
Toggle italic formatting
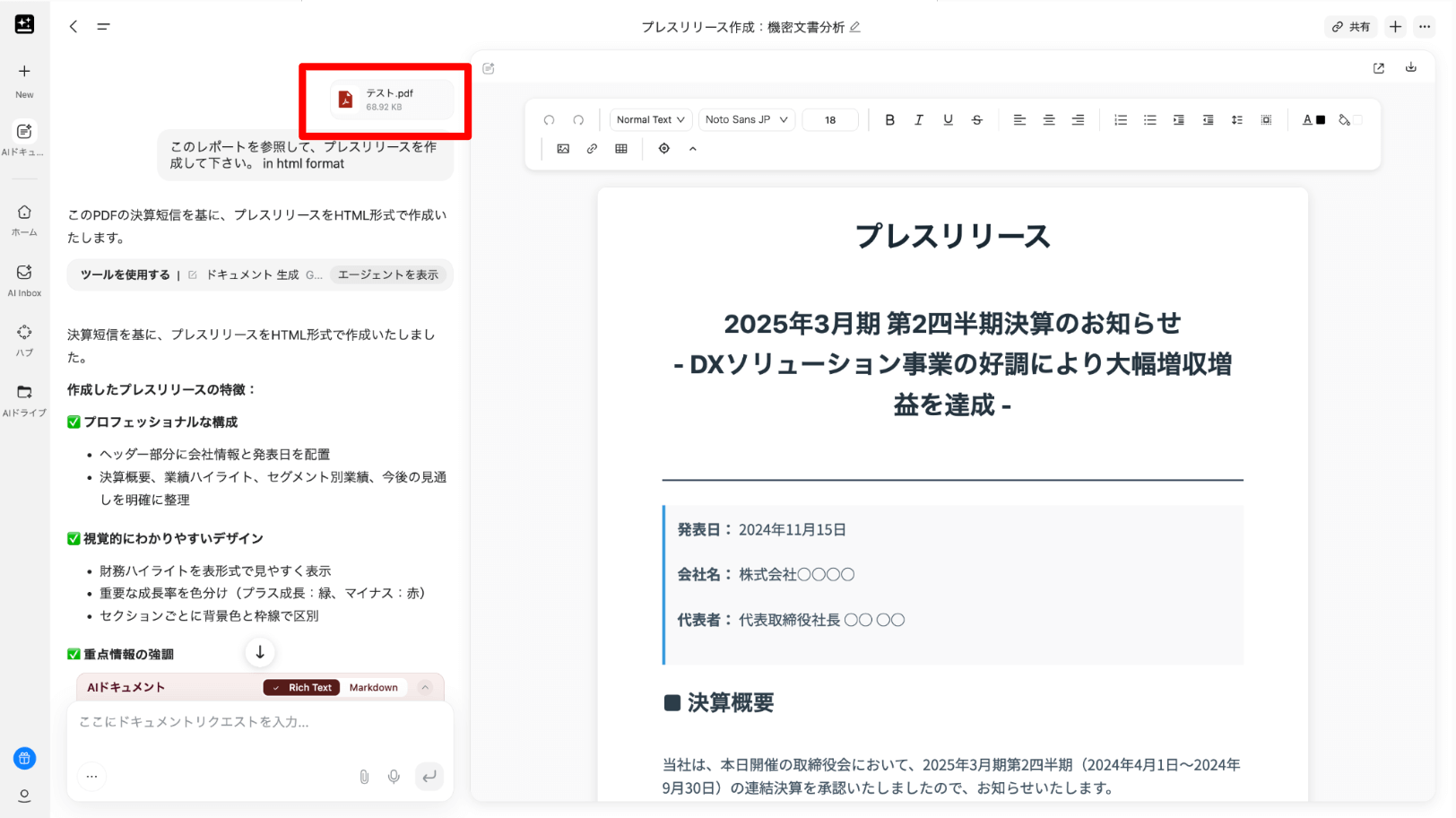click(918, 120)
